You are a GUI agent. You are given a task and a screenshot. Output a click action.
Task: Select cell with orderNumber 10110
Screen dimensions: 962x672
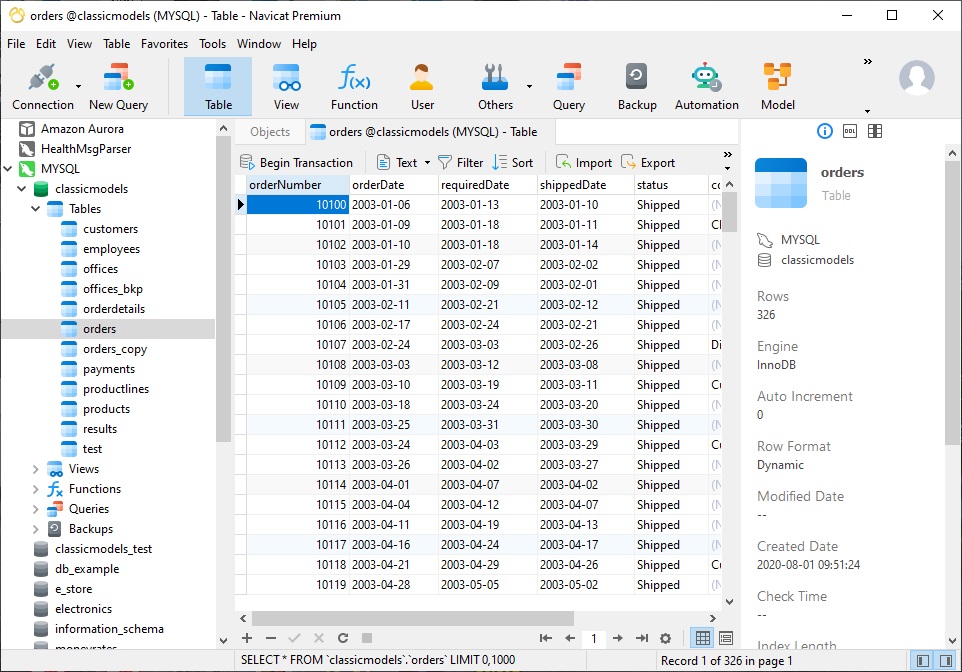[298, 404]
